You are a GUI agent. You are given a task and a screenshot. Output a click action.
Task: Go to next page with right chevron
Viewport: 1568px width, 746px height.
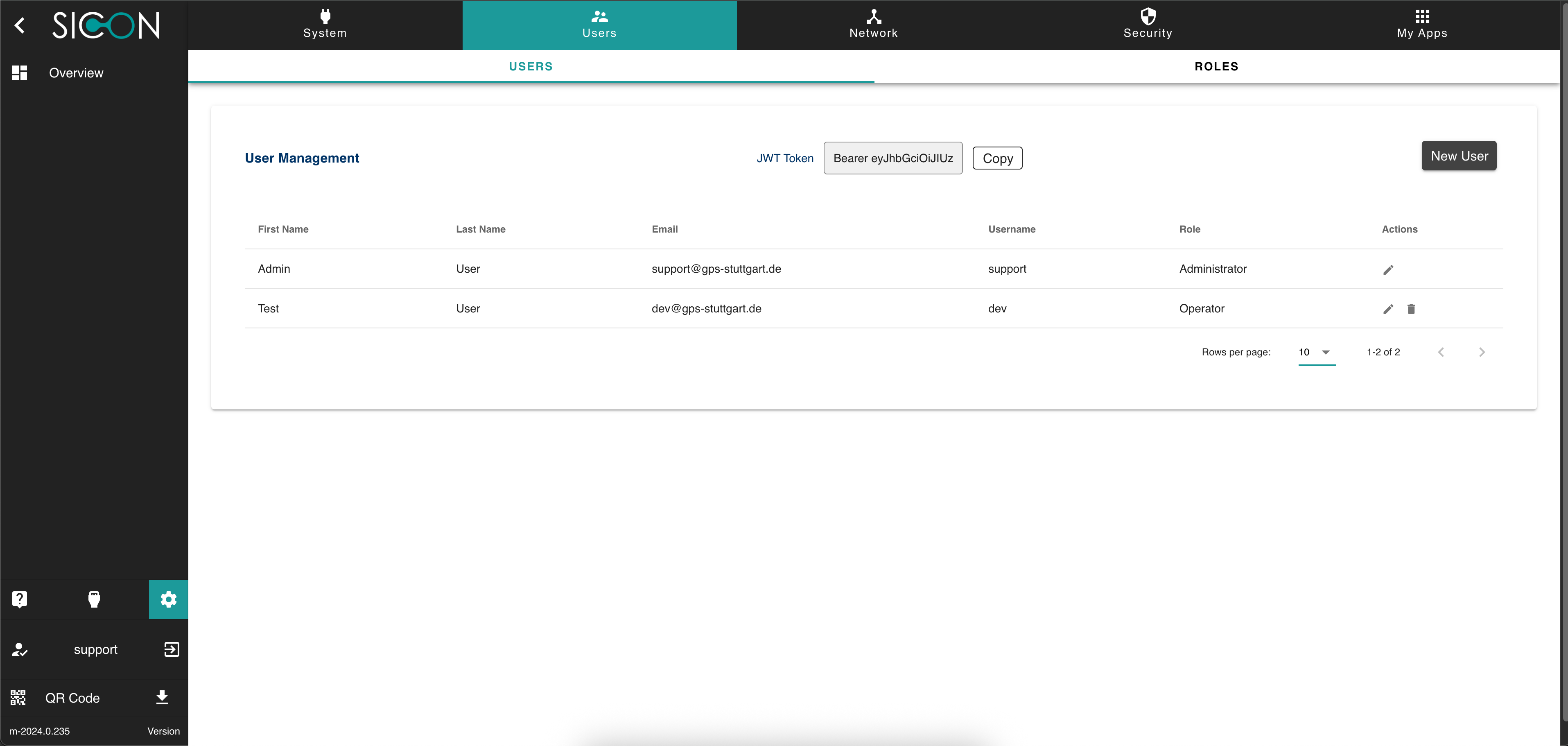(1482, 352)
